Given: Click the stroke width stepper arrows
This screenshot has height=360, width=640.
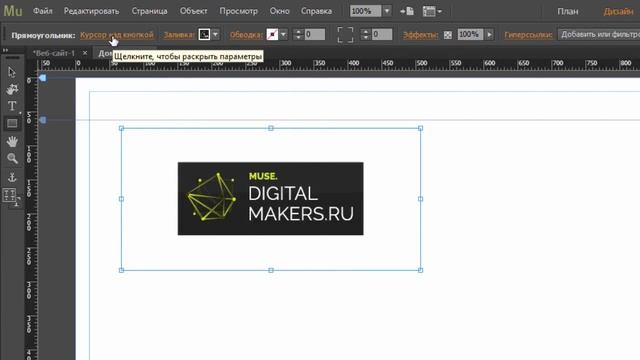Looking at the screenshot, I should (298, 35).
